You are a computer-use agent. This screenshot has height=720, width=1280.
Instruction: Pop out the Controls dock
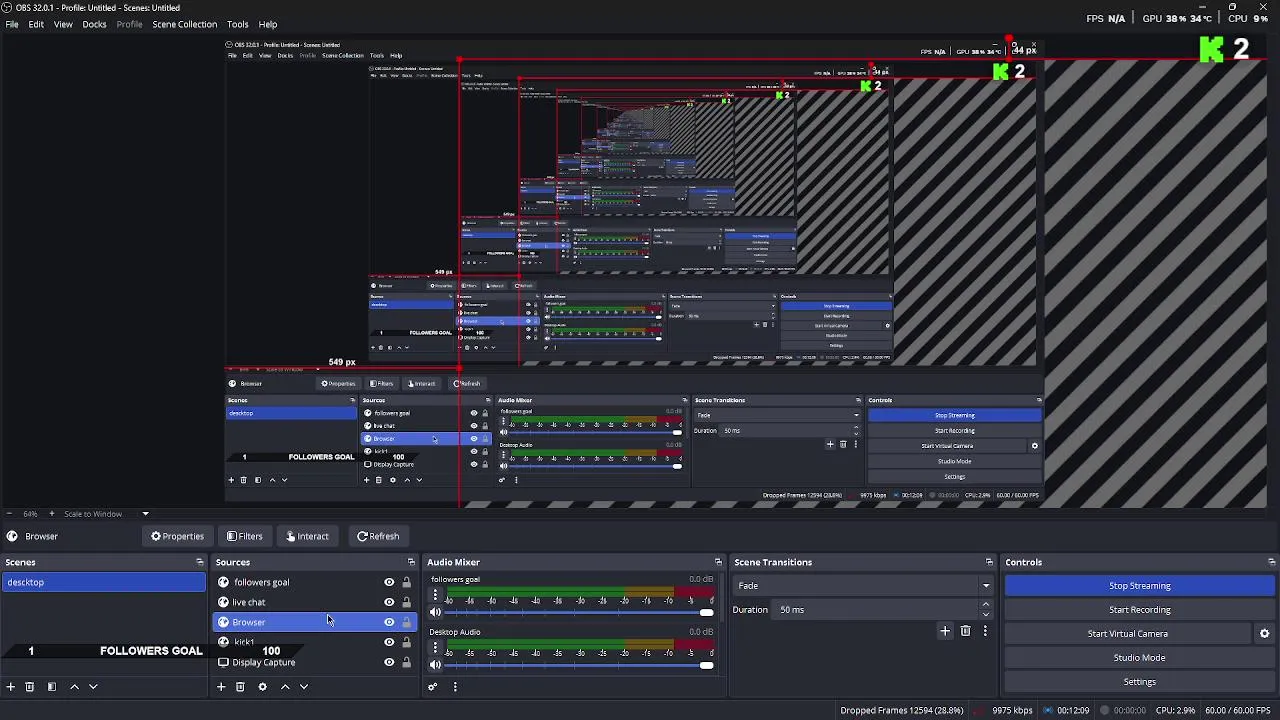click(x=1271, y=562)
